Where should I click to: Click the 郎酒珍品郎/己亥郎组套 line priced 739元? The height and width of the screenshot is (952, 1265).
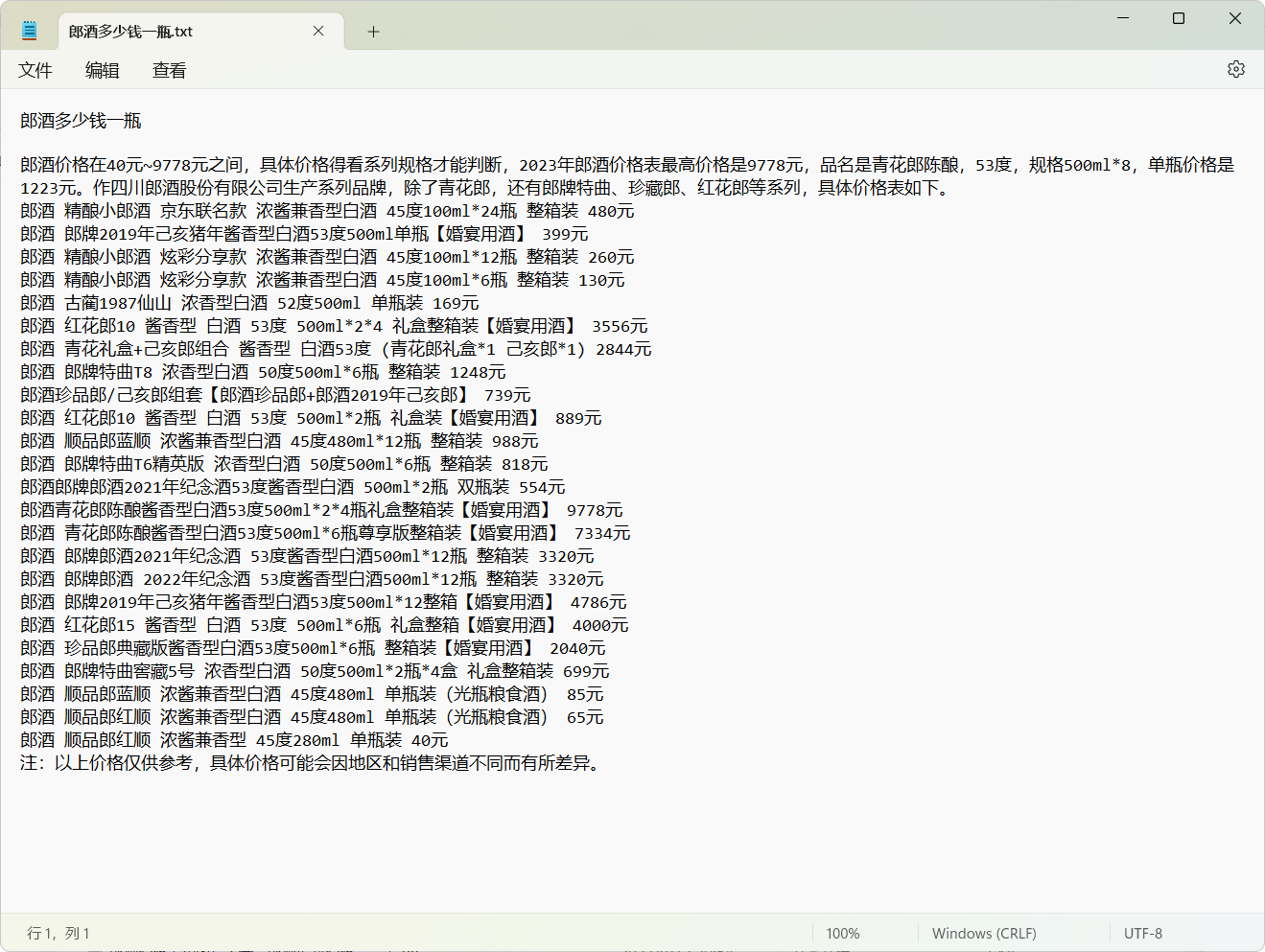coord(275,395)
